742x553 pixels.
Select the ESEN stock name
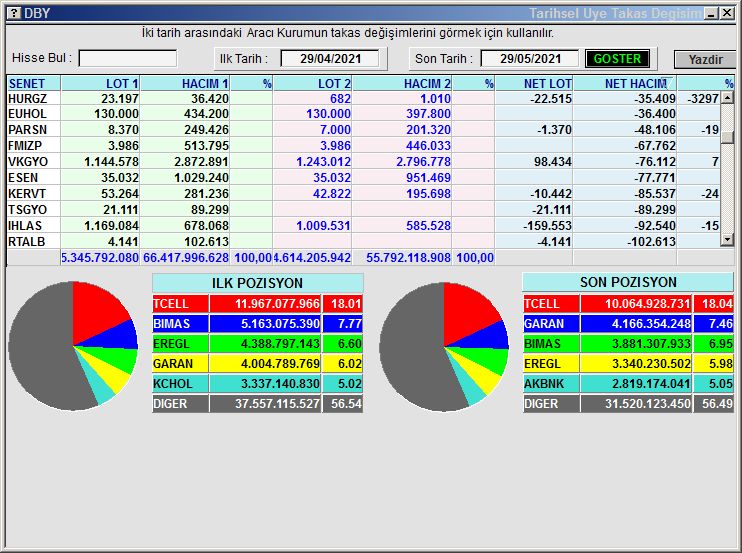23,178
